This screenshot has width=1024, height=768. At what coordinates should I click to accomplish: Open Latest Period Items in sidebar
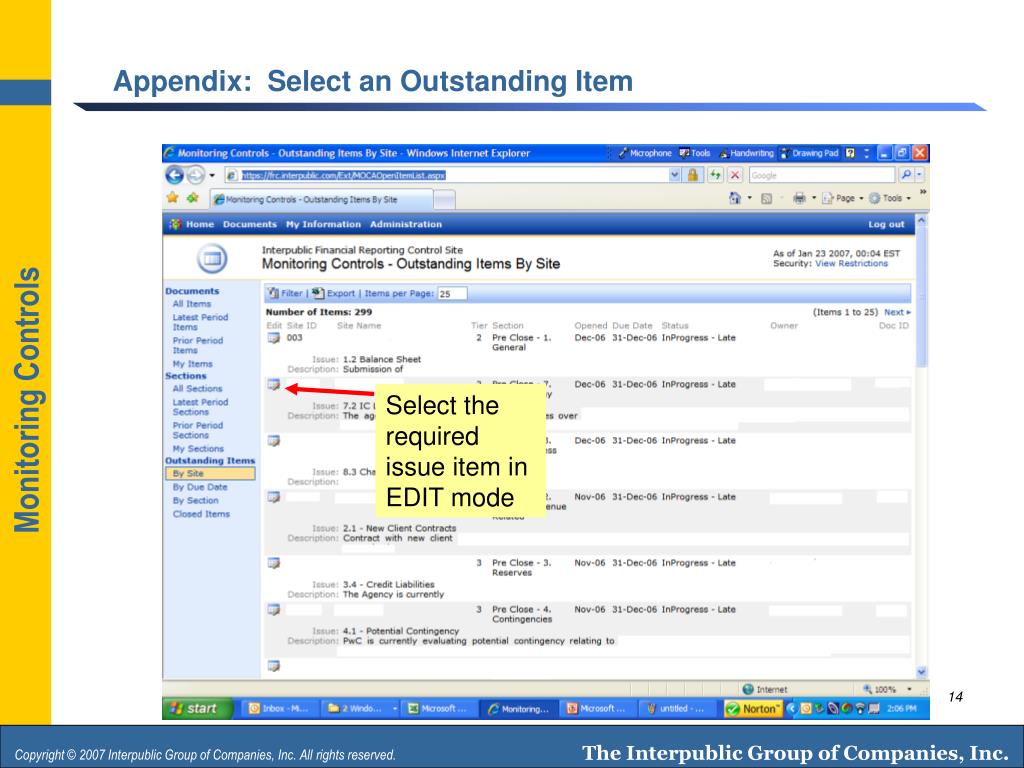[200, 322]
